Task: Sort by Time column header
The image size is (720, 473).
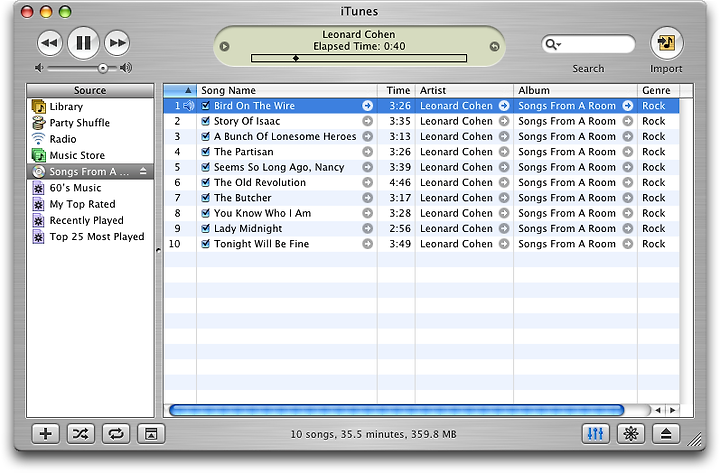Action: pyautogui.click(x=396, y=90)
